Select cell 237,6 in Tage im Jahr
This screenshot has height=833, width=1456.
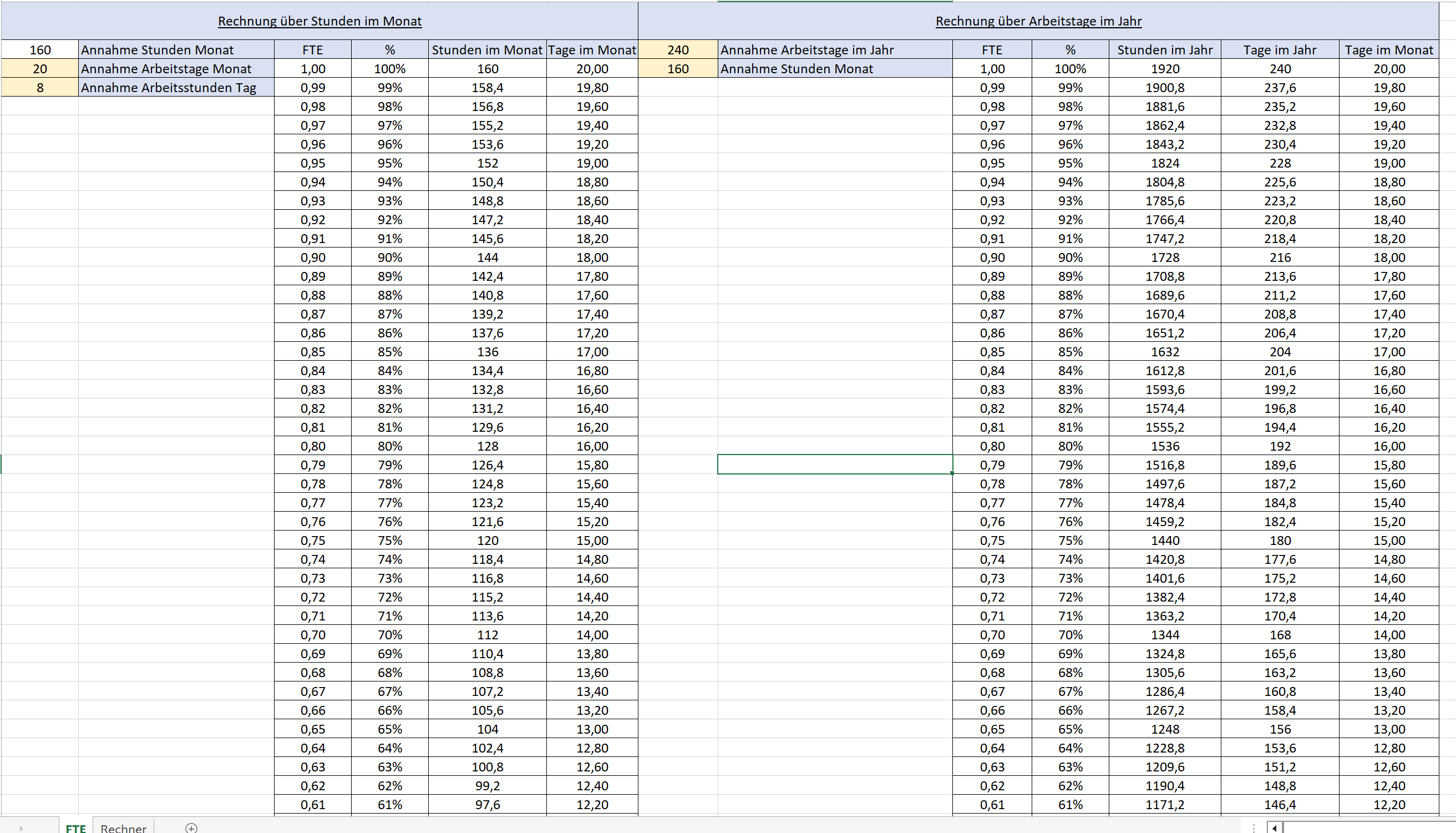(1280, 88)
